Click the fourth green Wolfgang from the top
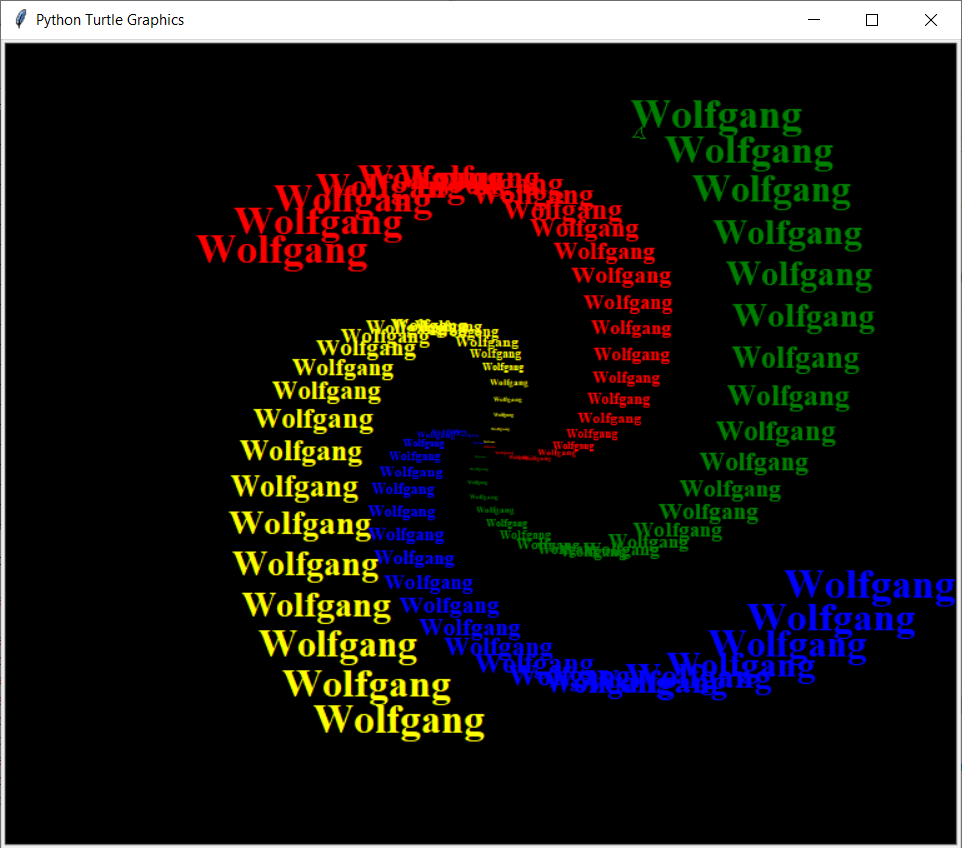The height and width of the screenshot is (848, 962). [x=788, y=233]
